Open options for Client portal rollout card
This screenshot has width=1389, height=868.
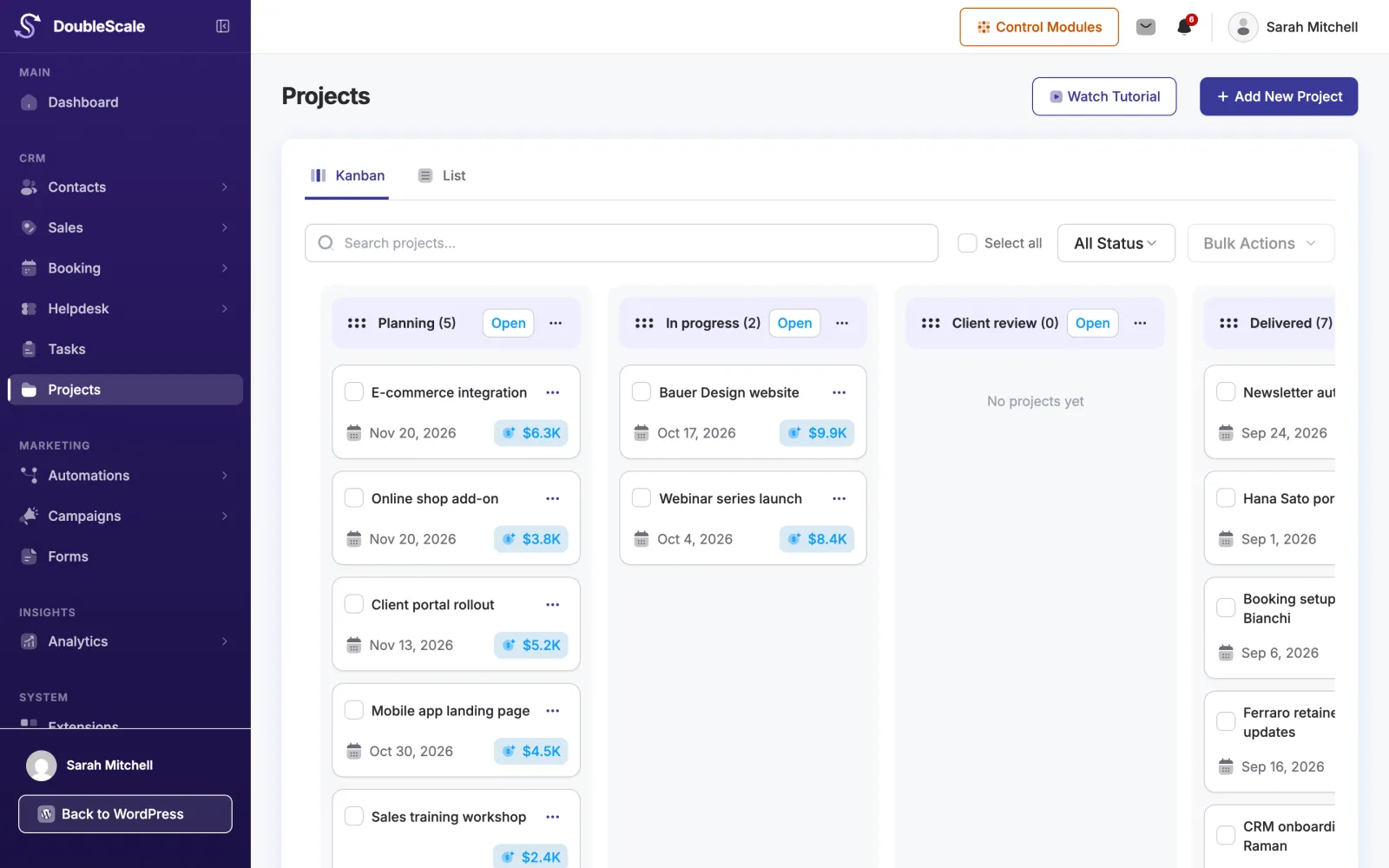point(553,604)
